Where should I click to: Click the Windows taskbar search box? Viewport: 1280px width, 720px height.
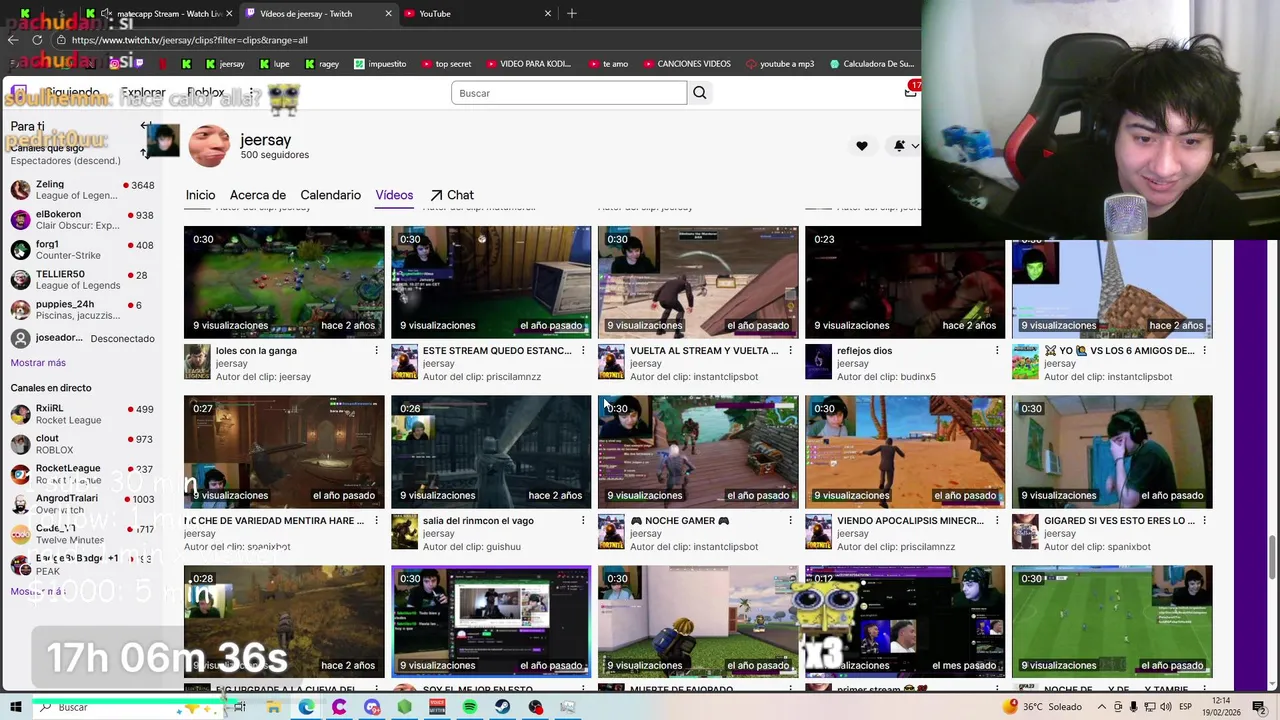tap(132, 707)
